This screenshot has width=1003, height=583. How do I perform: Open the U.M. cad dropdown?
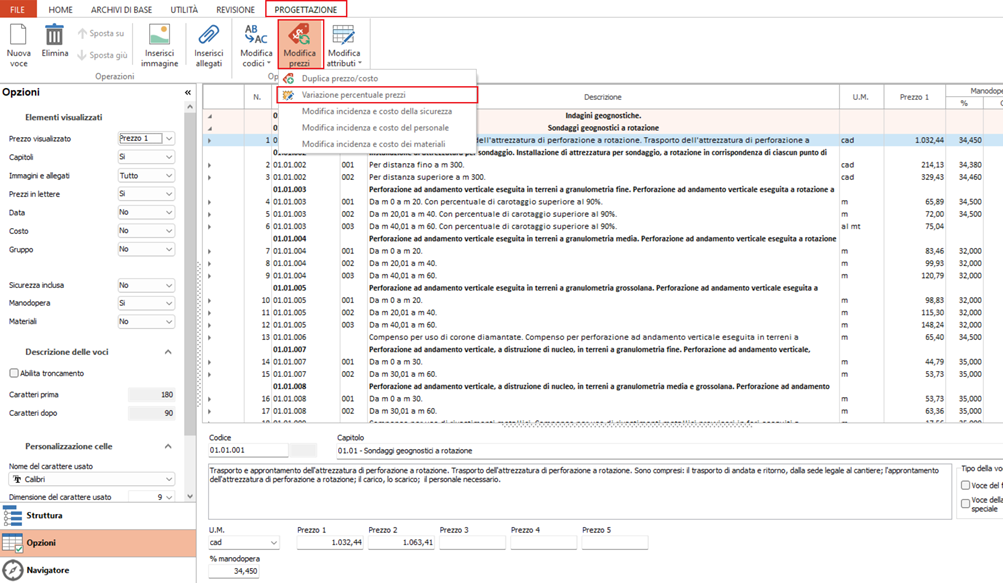pos(274,543)
